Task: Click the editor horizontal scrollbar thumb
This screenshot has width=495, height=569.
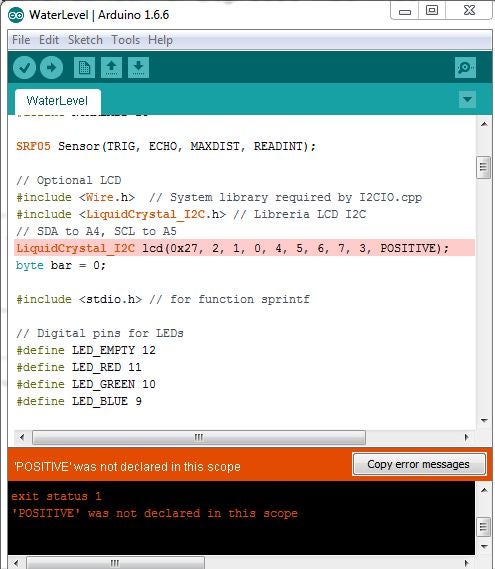Action: pos(199,437)
